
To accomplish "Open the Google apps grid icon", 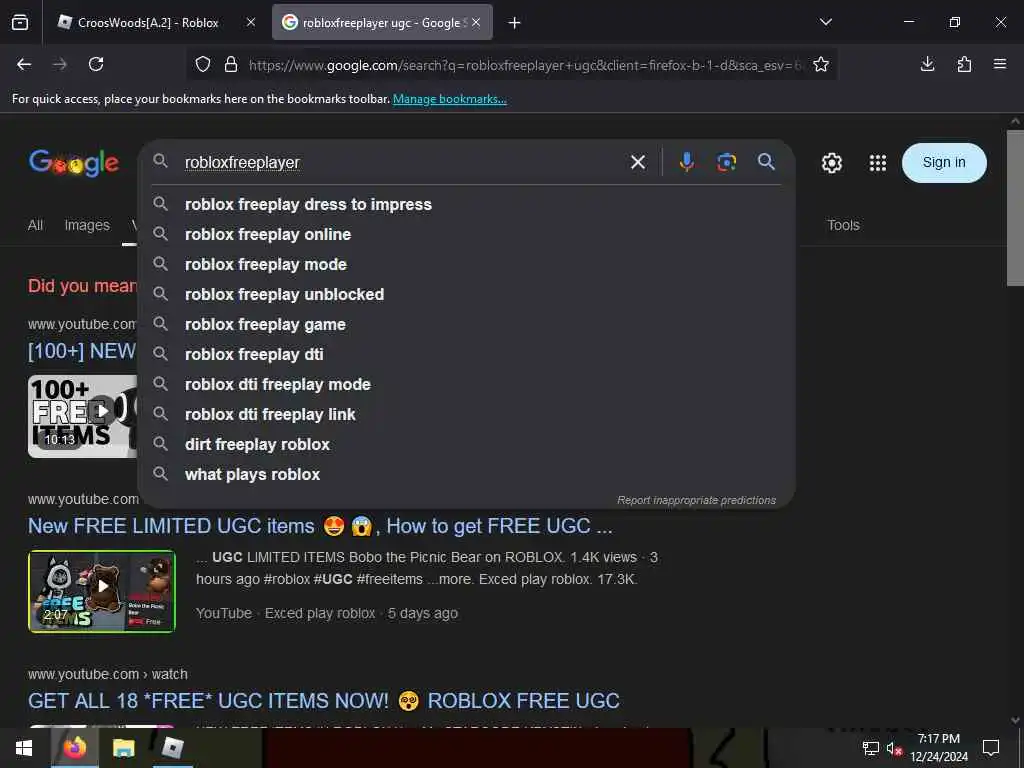I will click(x=878, y=163).
